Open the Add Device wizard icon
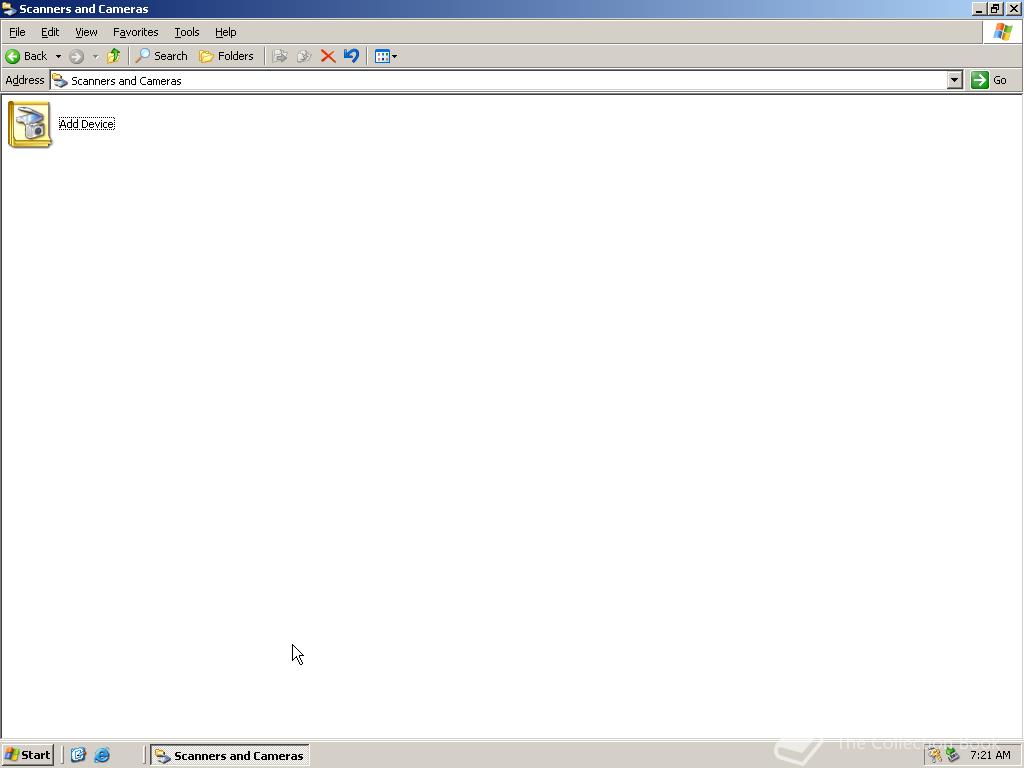Image resolution: width=1024 pixels, height=768 pixels. (x=30, y=124)
